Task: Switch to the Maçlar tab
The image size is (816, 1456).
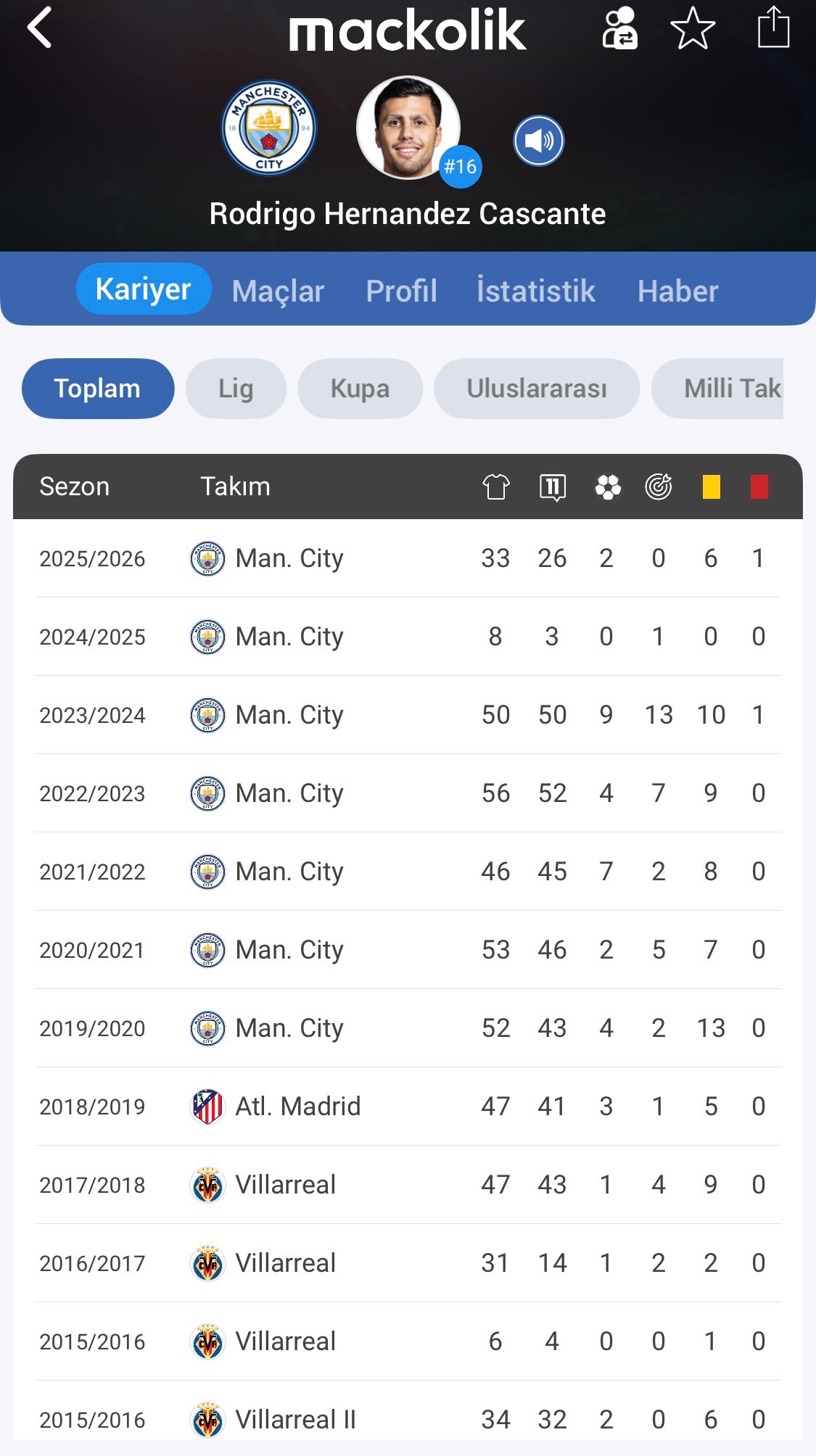Action: tap(278, 291)
